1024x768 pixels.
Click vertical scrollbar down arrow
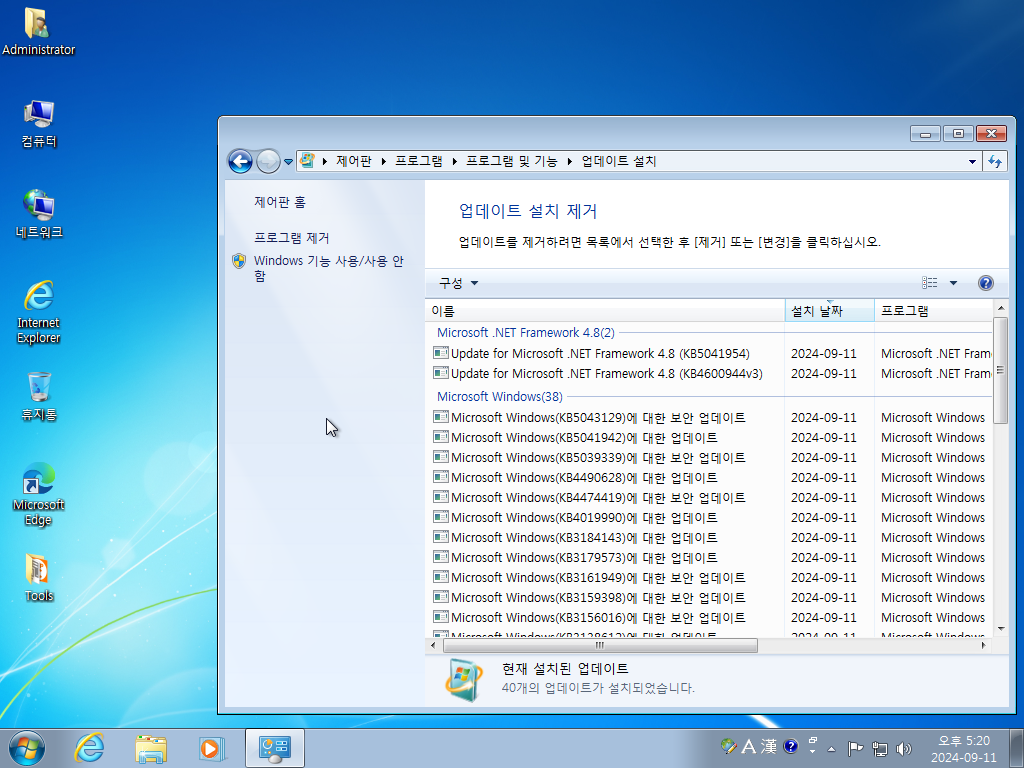tap(1000, 630)
